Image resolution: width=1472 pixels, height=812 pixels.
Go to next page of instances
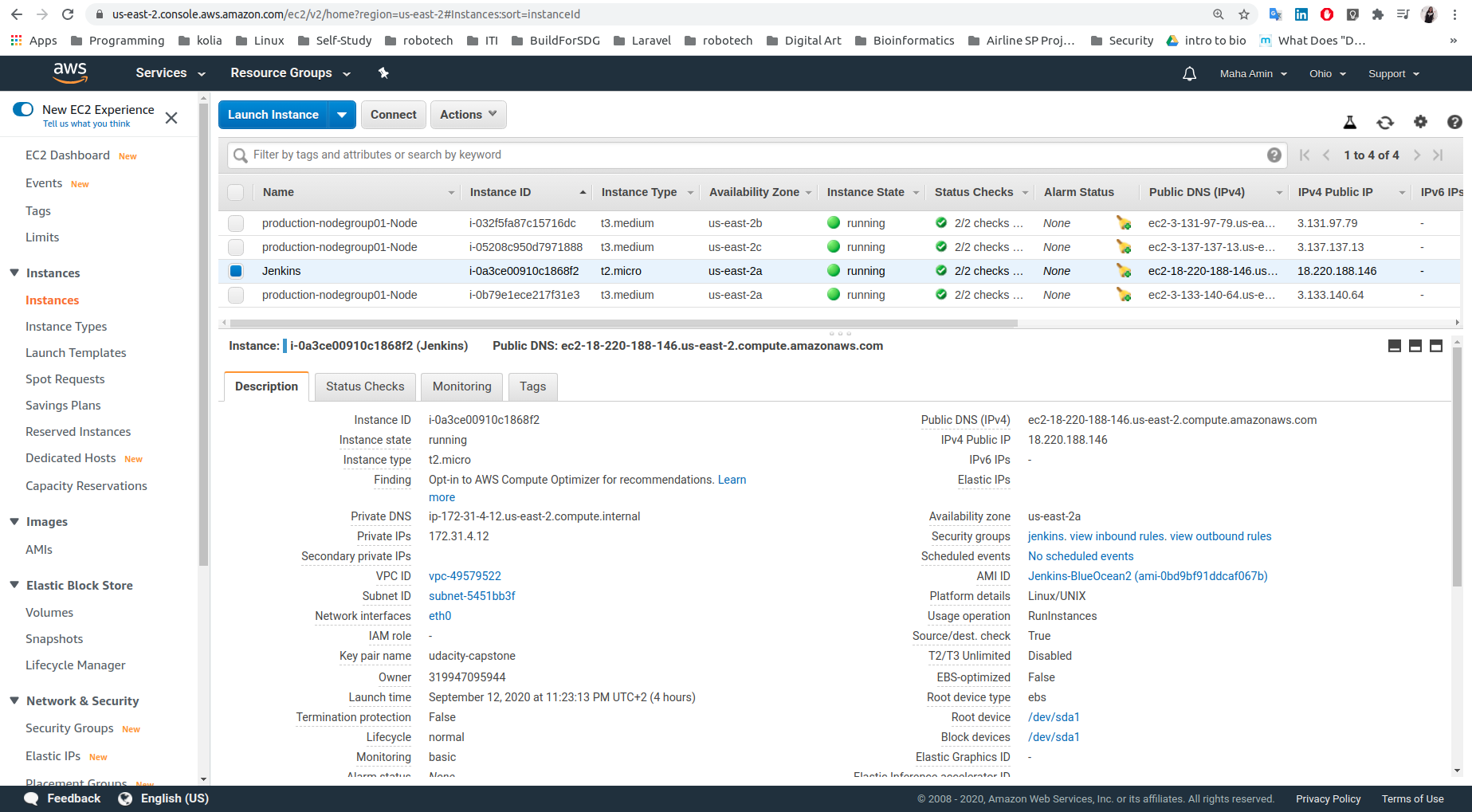[x=1417, y=155]
